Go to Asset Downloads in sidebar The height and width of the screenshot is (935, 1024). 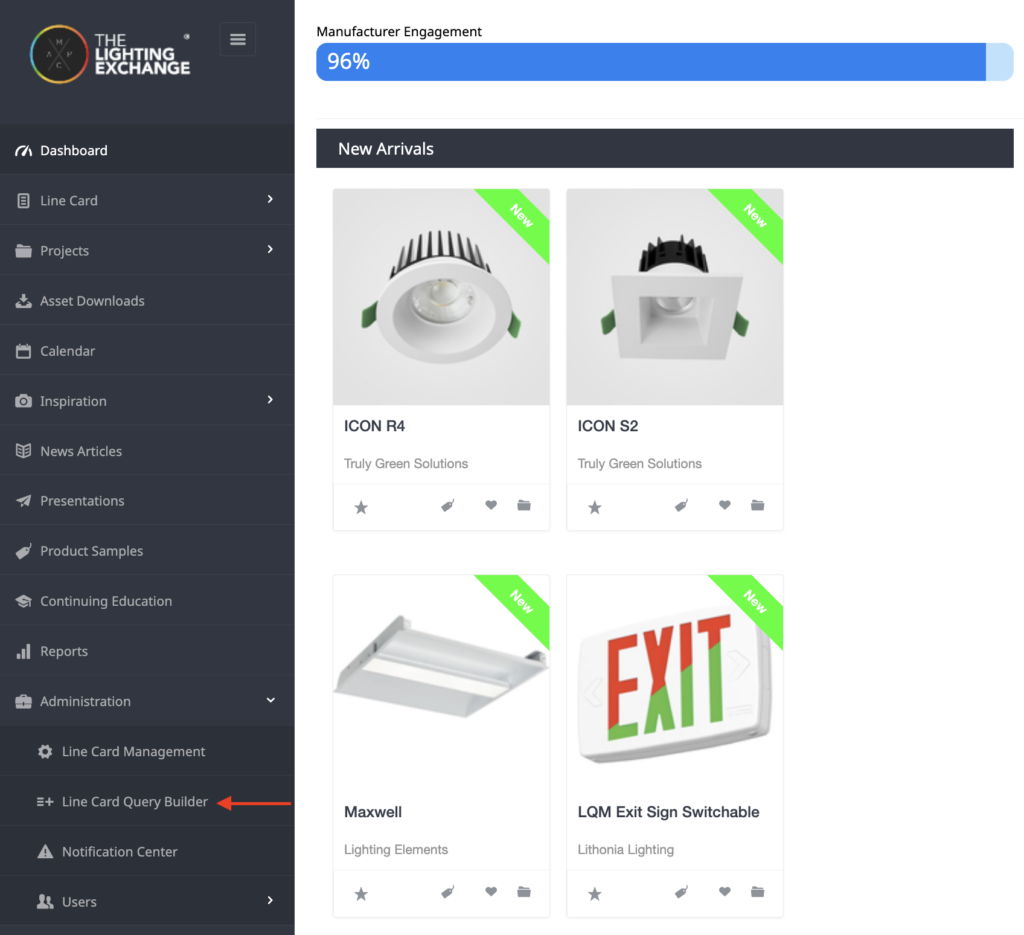pyautogui.click(x=92, y=300)
